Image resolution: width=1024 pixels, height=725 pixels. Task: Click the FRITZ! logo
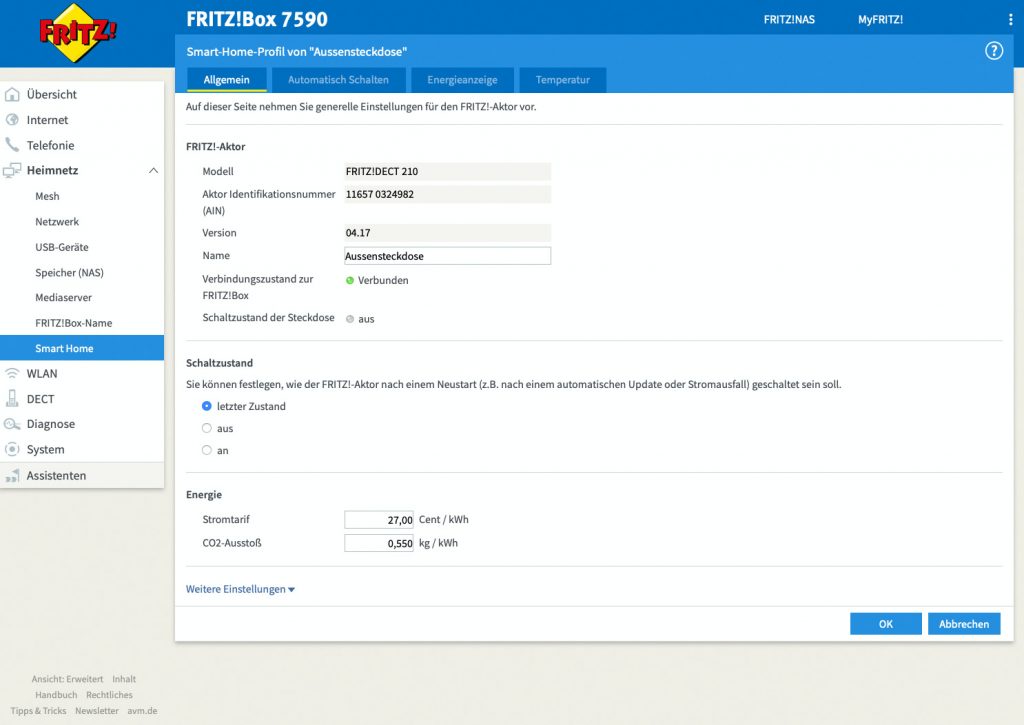click(x=78, y=33)
